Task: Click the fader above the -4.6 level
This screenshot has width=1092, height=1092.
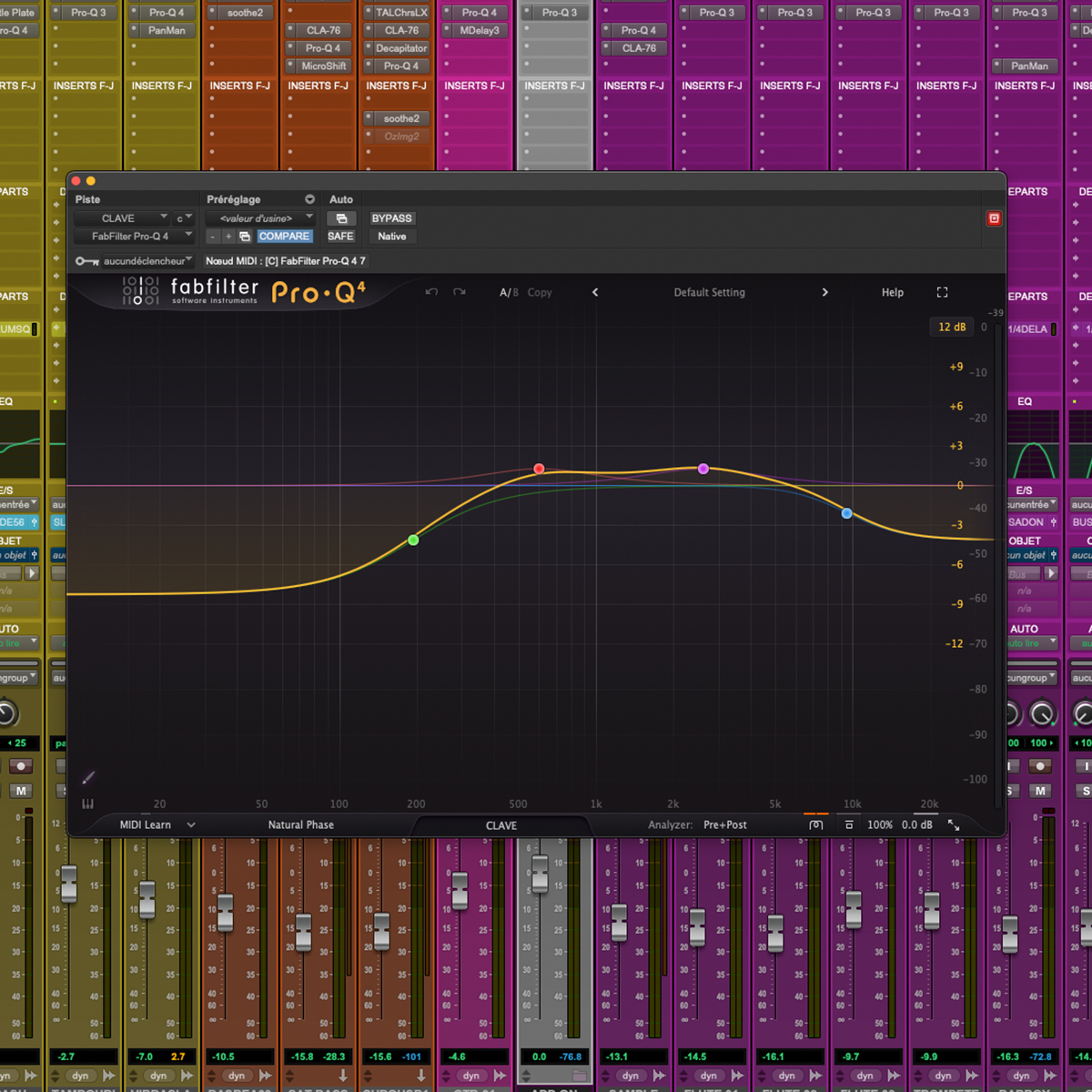Action: pyautogui.click(x=460, y=890)
